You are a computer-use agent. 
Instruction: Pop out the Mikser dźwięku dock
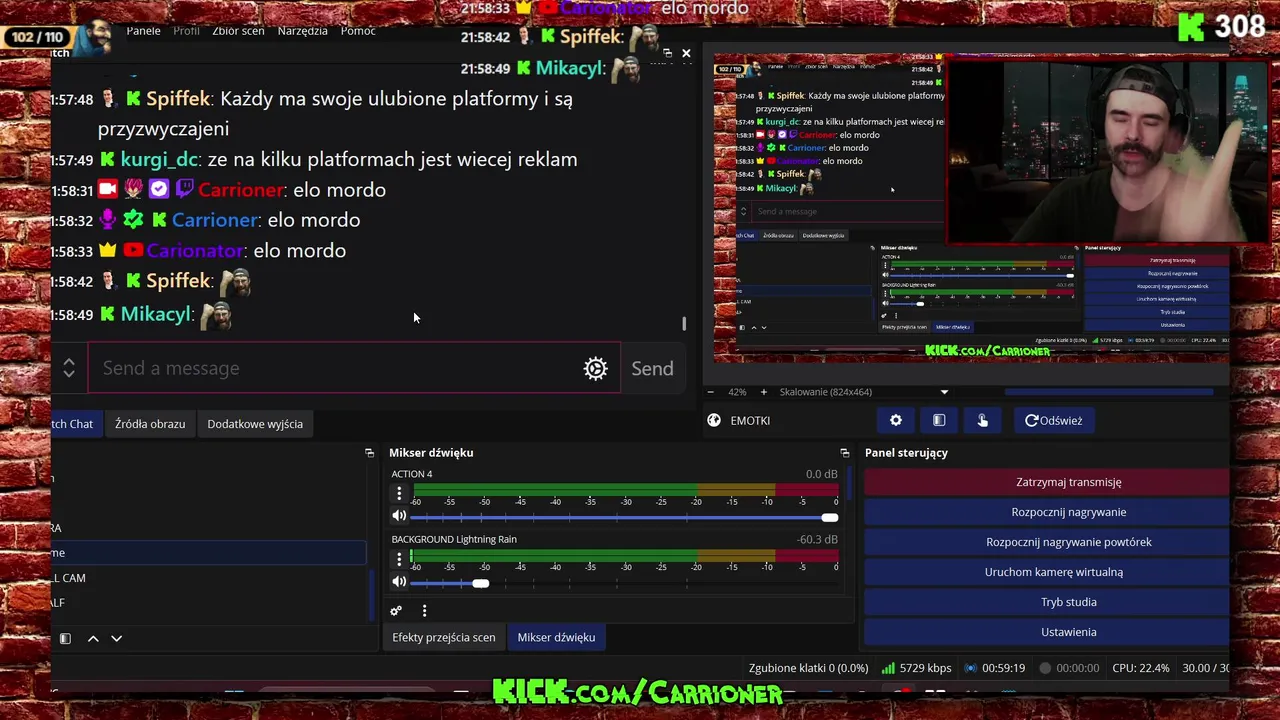pyautogui.click(x=845, y=453)
